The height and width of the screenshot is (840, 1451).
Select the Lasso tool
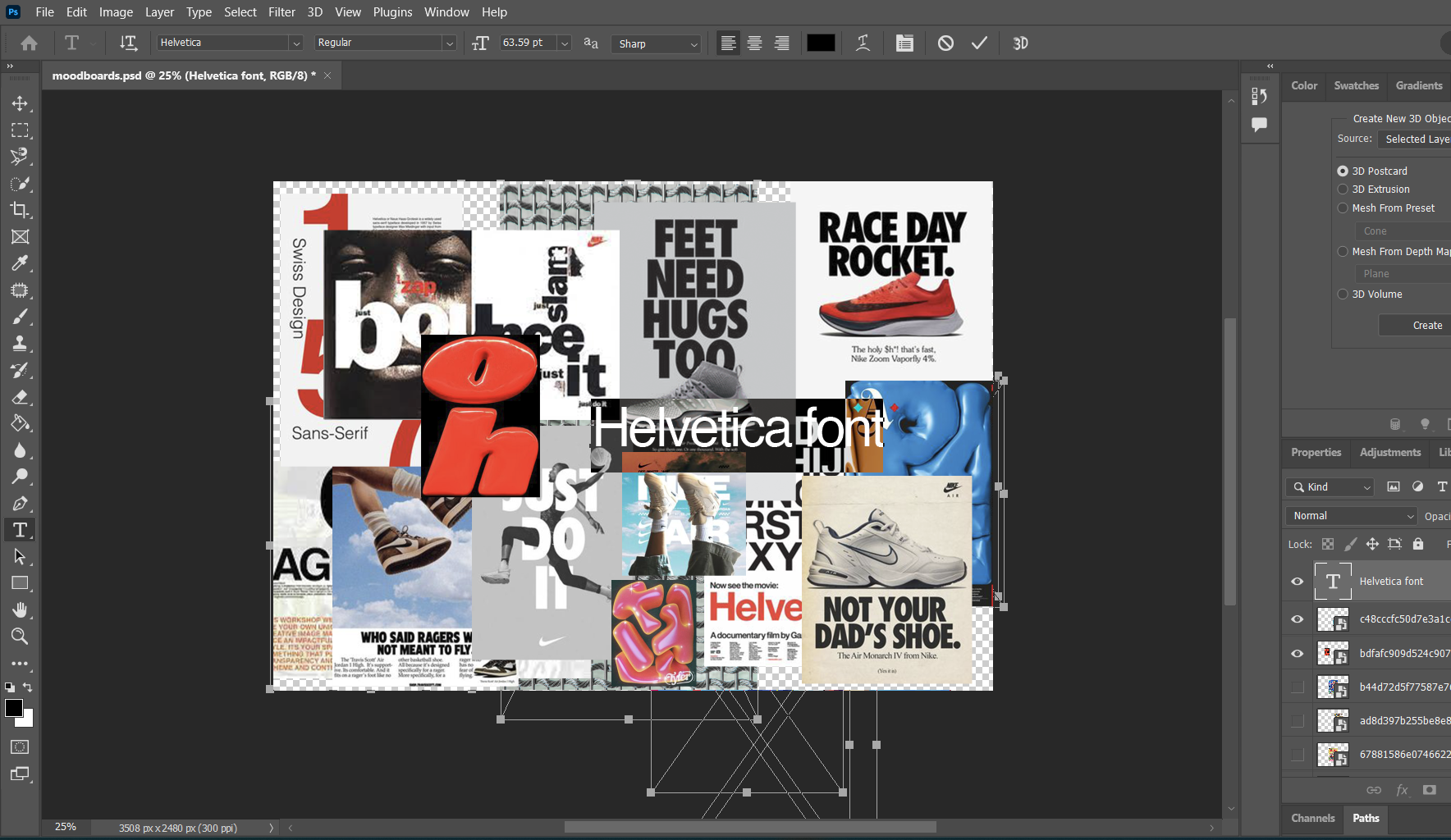(x=20, y=157)
